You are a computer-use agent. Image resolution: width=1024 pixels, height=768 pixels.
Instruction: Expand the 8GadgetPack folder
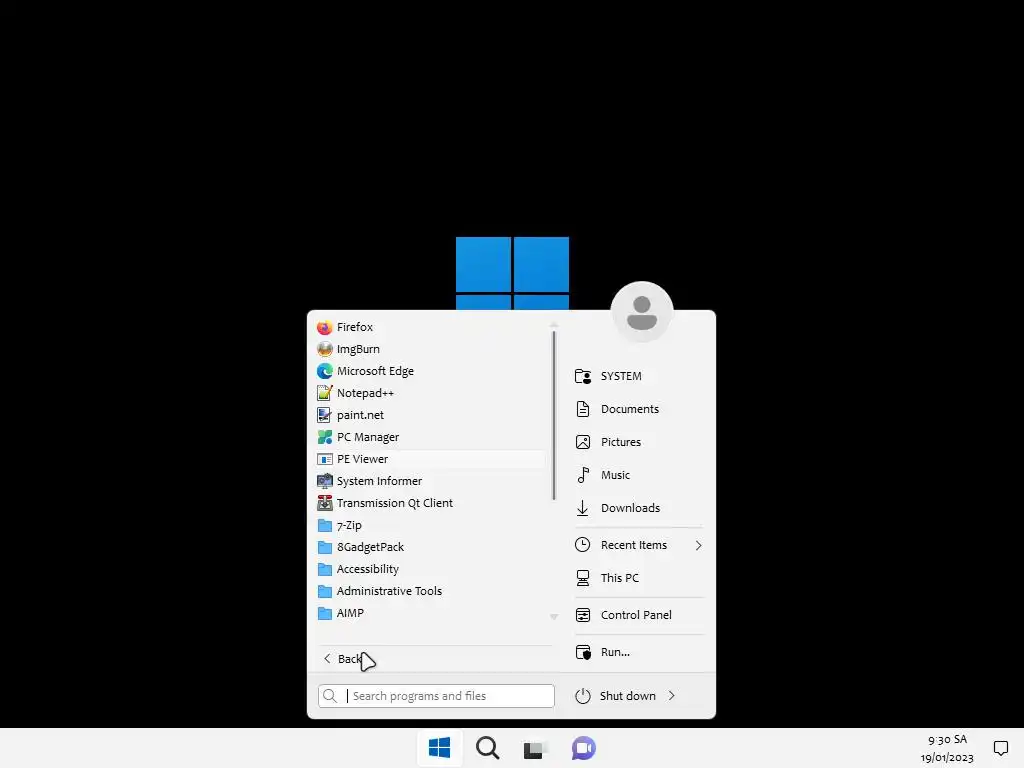430,547
